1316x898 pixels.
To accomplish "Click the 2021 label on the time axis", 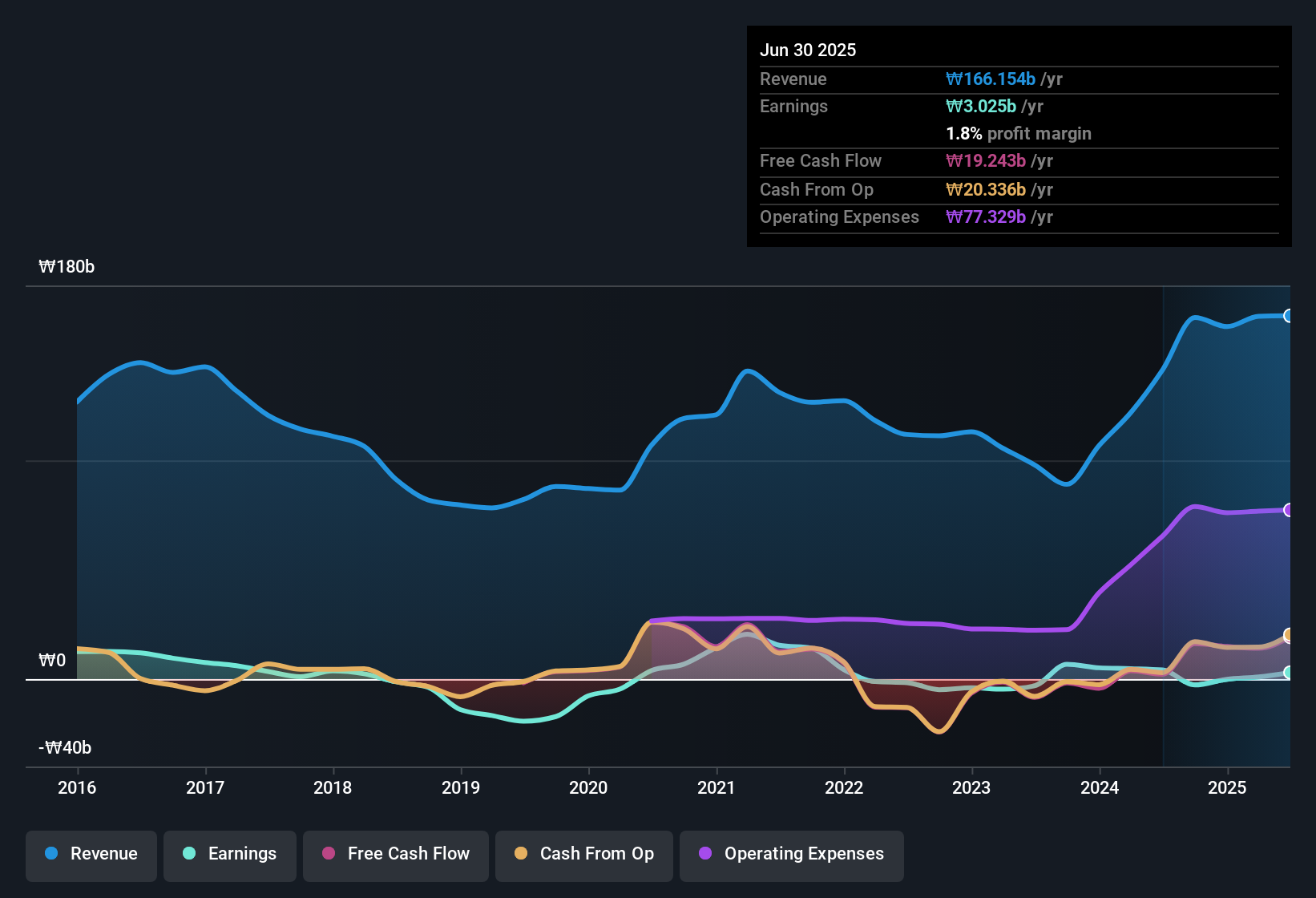I will (x=717, y=788).
